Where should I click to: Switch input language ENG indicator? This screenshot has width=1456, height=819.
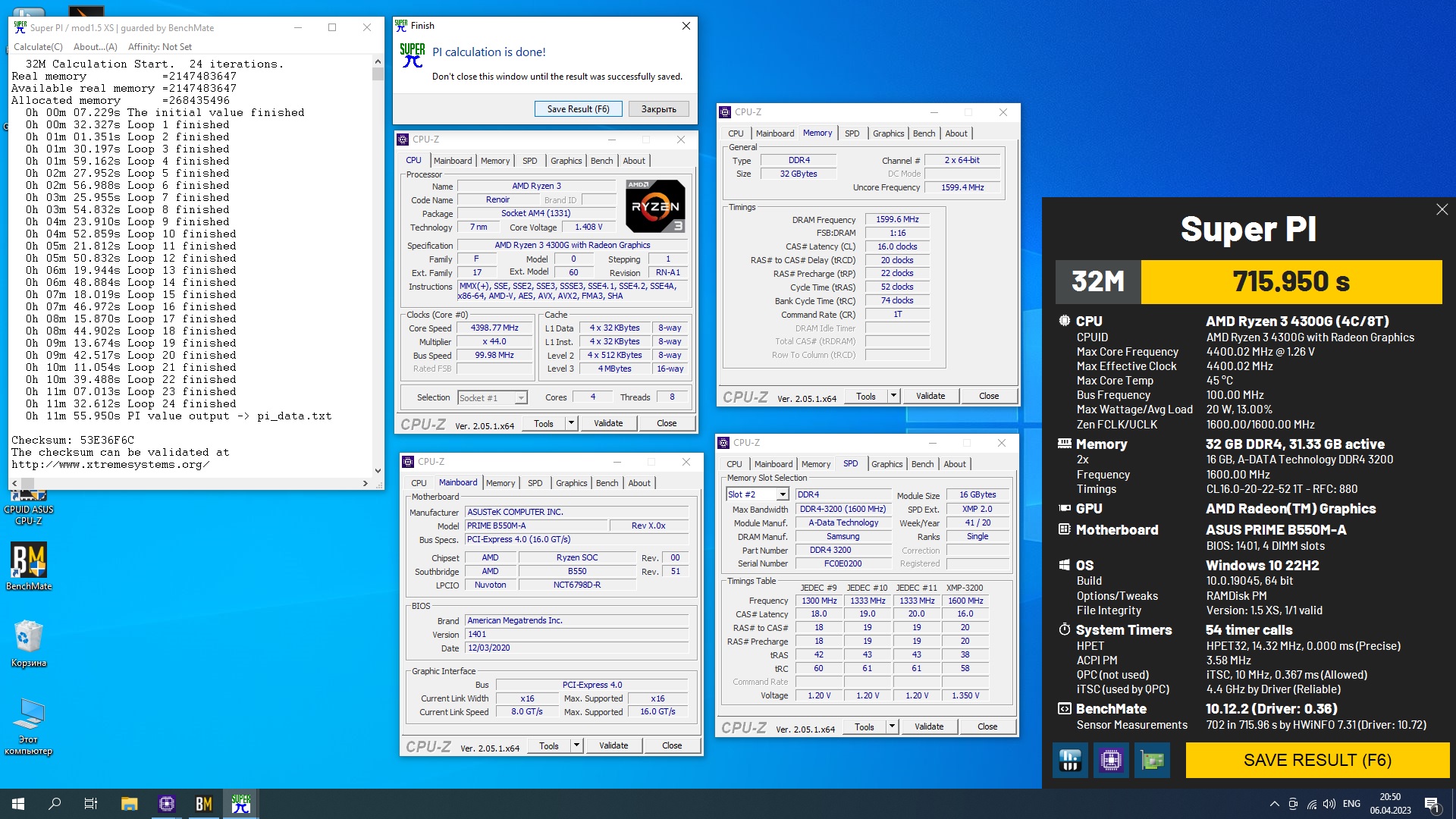(1351, 804)
